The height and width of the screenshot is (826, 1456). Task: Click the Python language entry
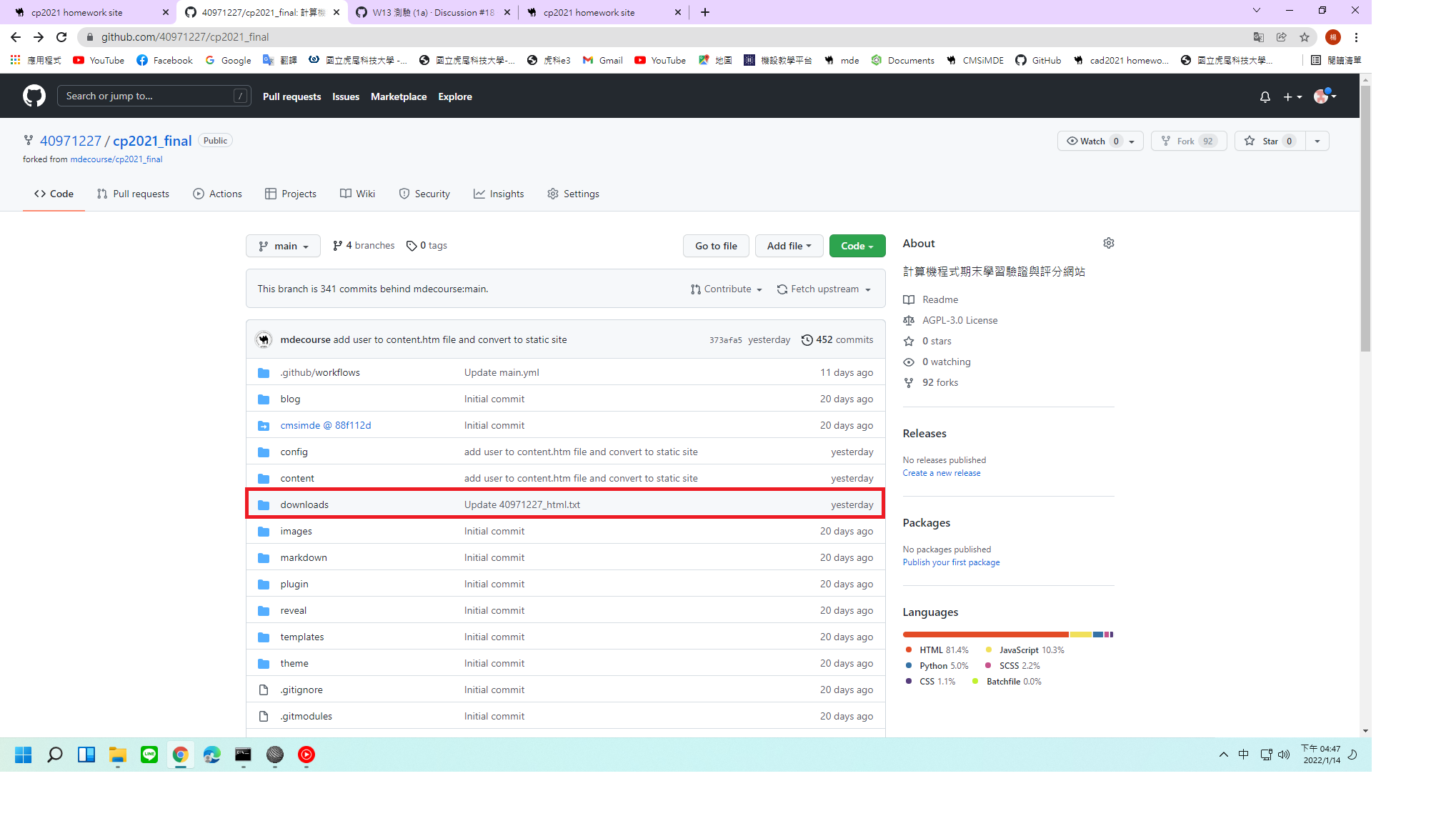click(x=937, y=666)
